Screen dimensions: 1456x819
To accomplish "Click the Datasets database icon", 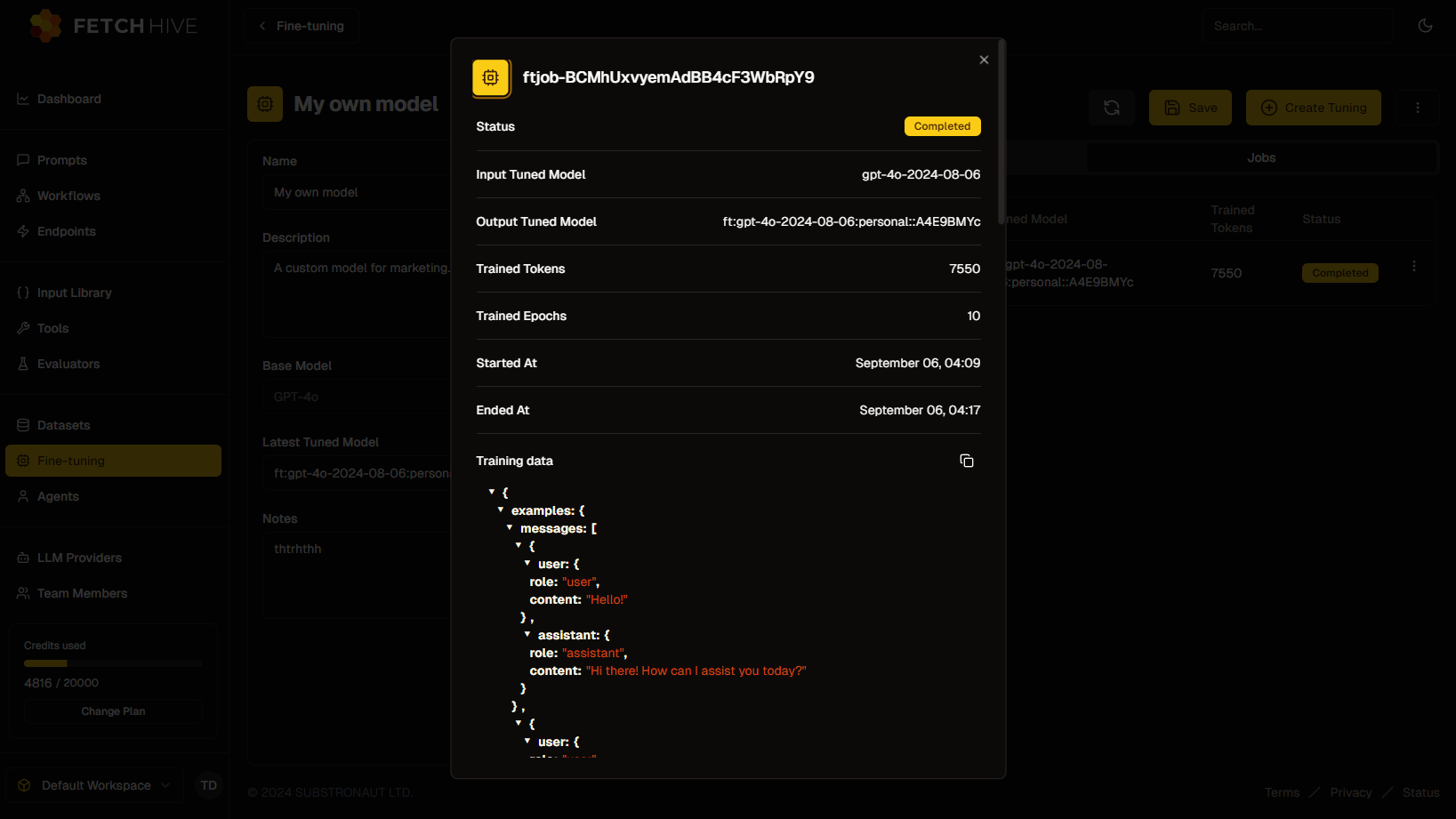I will tap(23, 425).
